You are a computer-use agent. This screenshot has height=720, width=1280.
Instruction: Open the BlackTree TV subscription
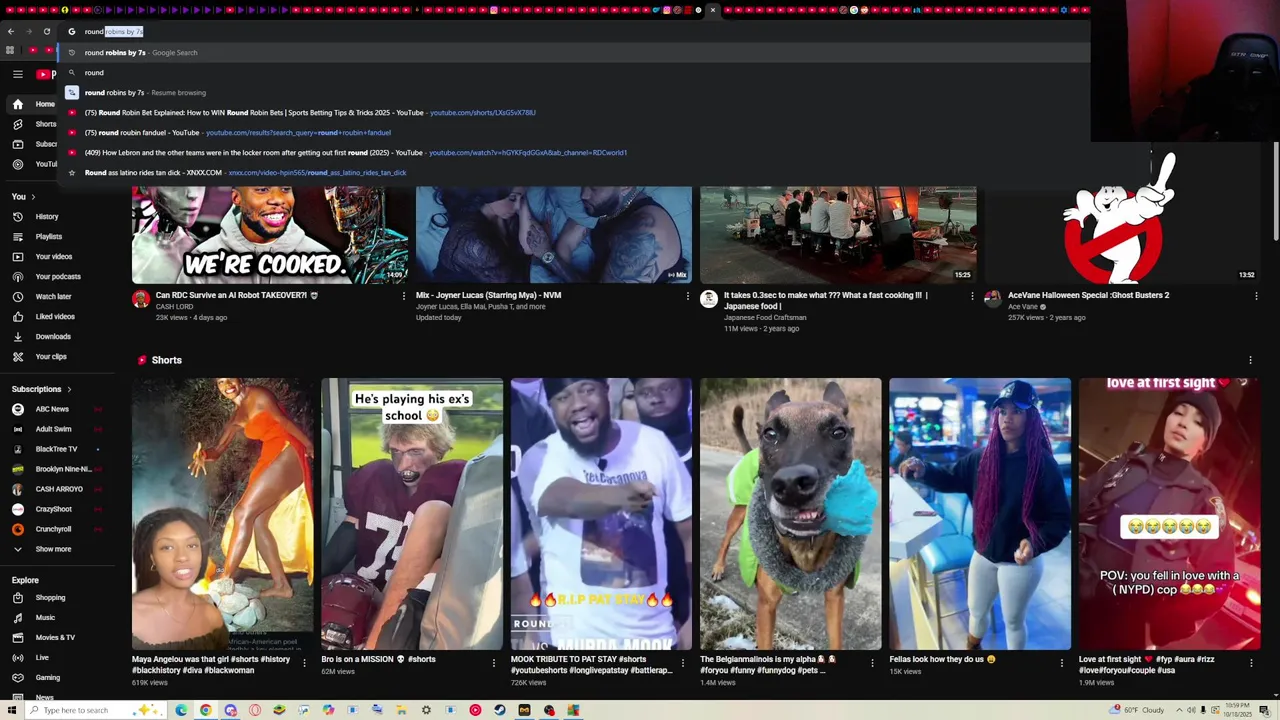tap(56, 449)
